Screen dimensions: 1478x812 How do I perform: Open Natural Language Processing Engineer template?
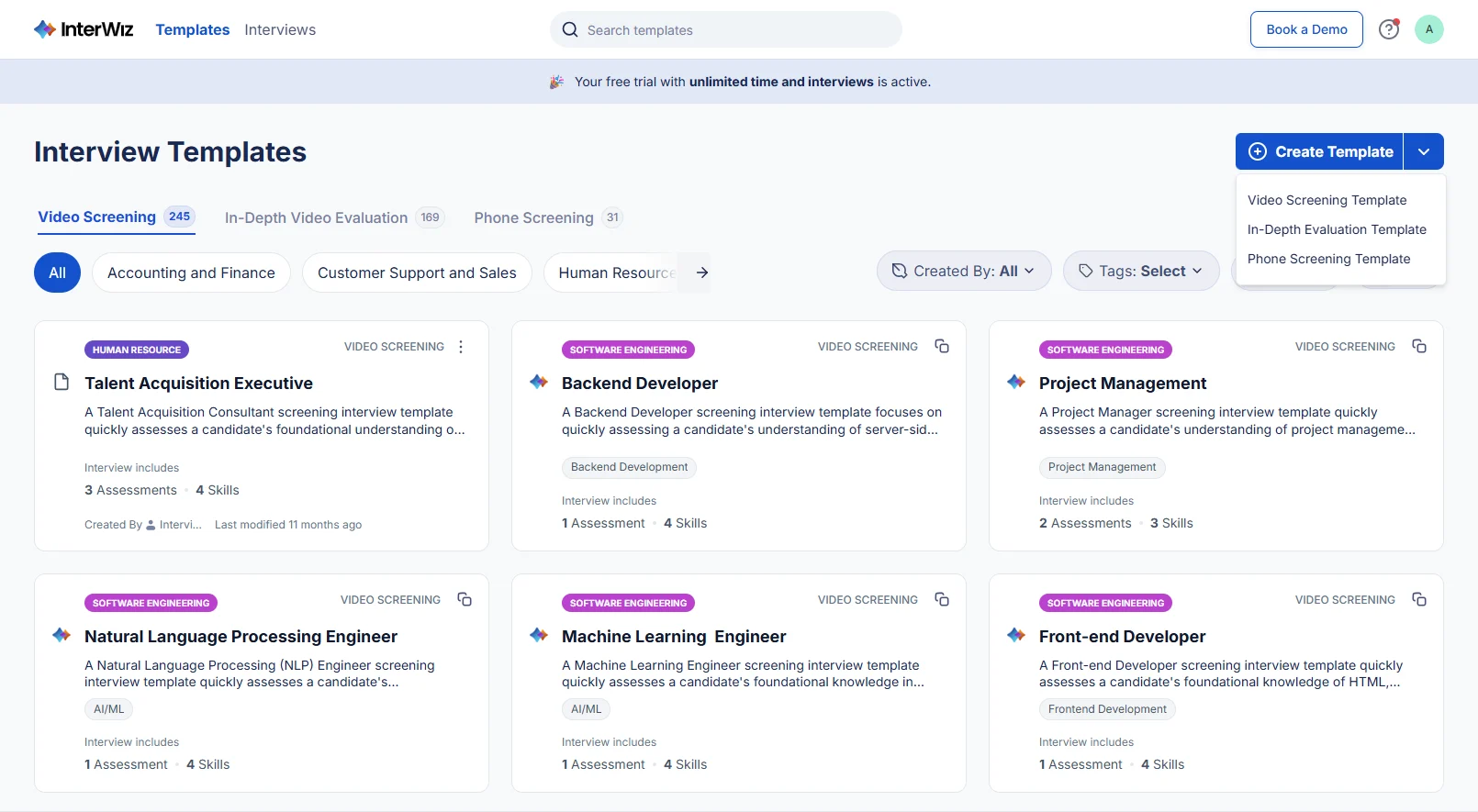click(x=241, y=637)
